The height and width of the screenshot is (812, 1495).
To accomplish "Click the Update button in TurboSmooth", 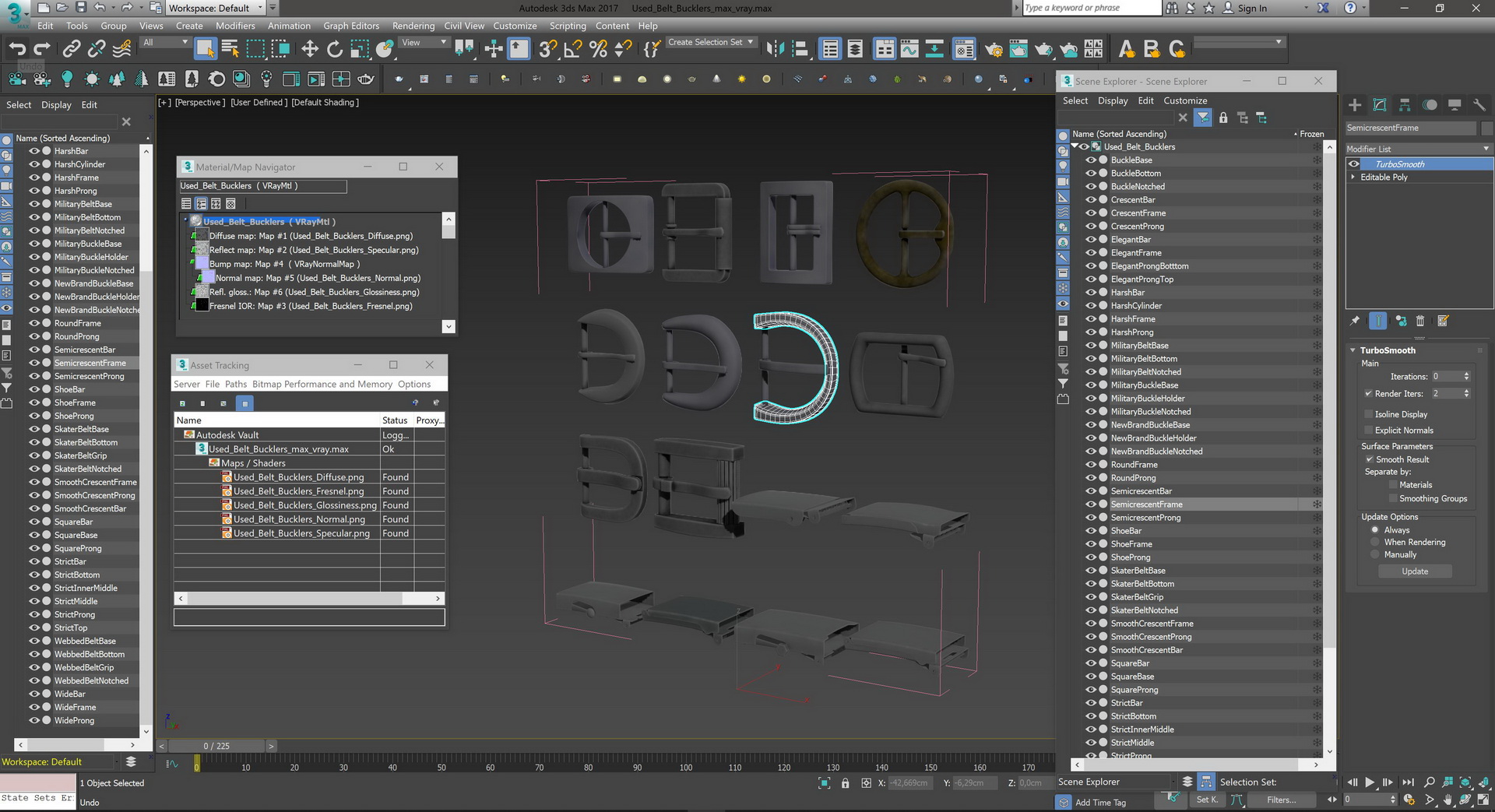I will pyautogui.click(x=1415, y=571).
